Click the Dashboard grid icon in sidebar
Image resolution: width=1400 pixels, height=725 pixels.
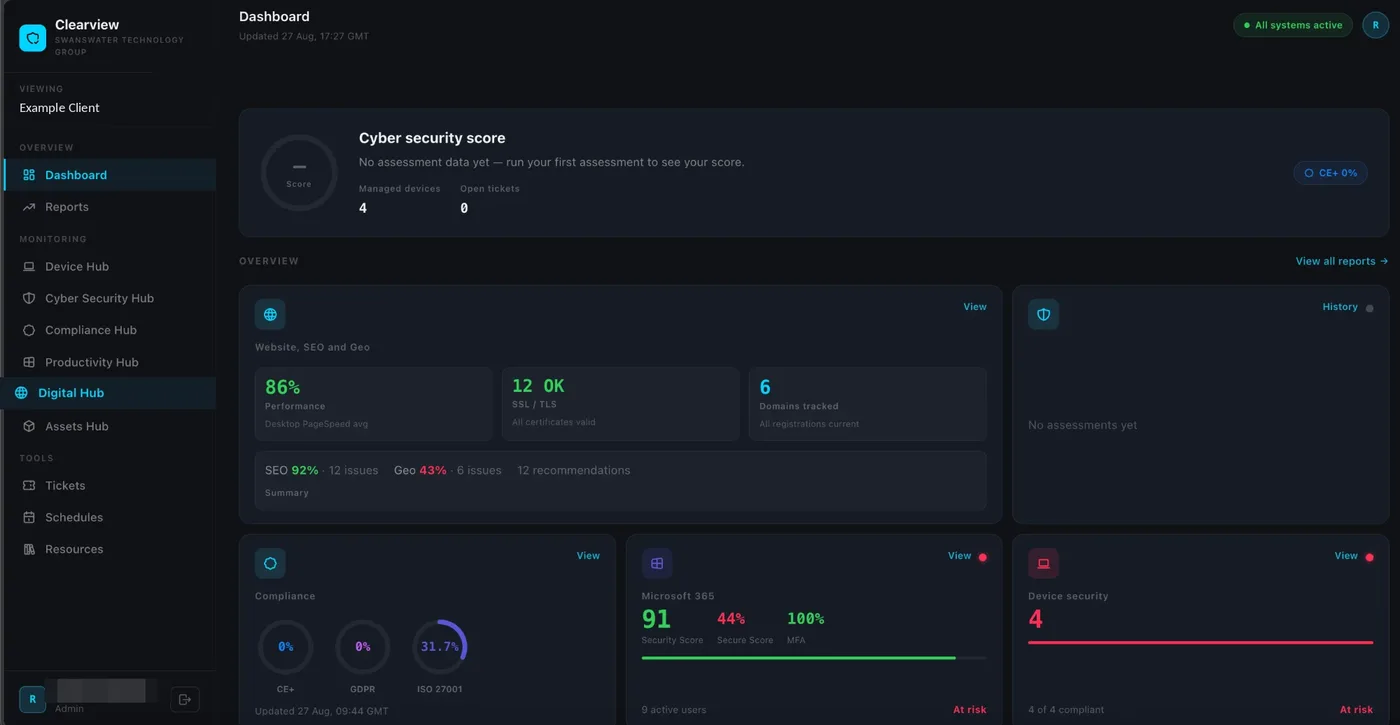tap(29, 175)
